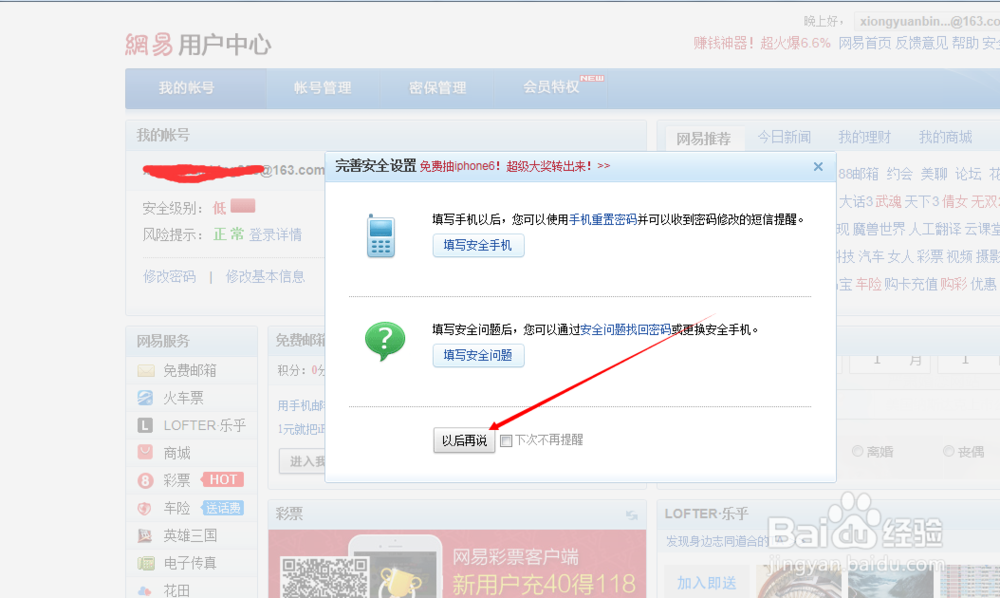Open 火车票 in 网易服务 list

[183, 398]
